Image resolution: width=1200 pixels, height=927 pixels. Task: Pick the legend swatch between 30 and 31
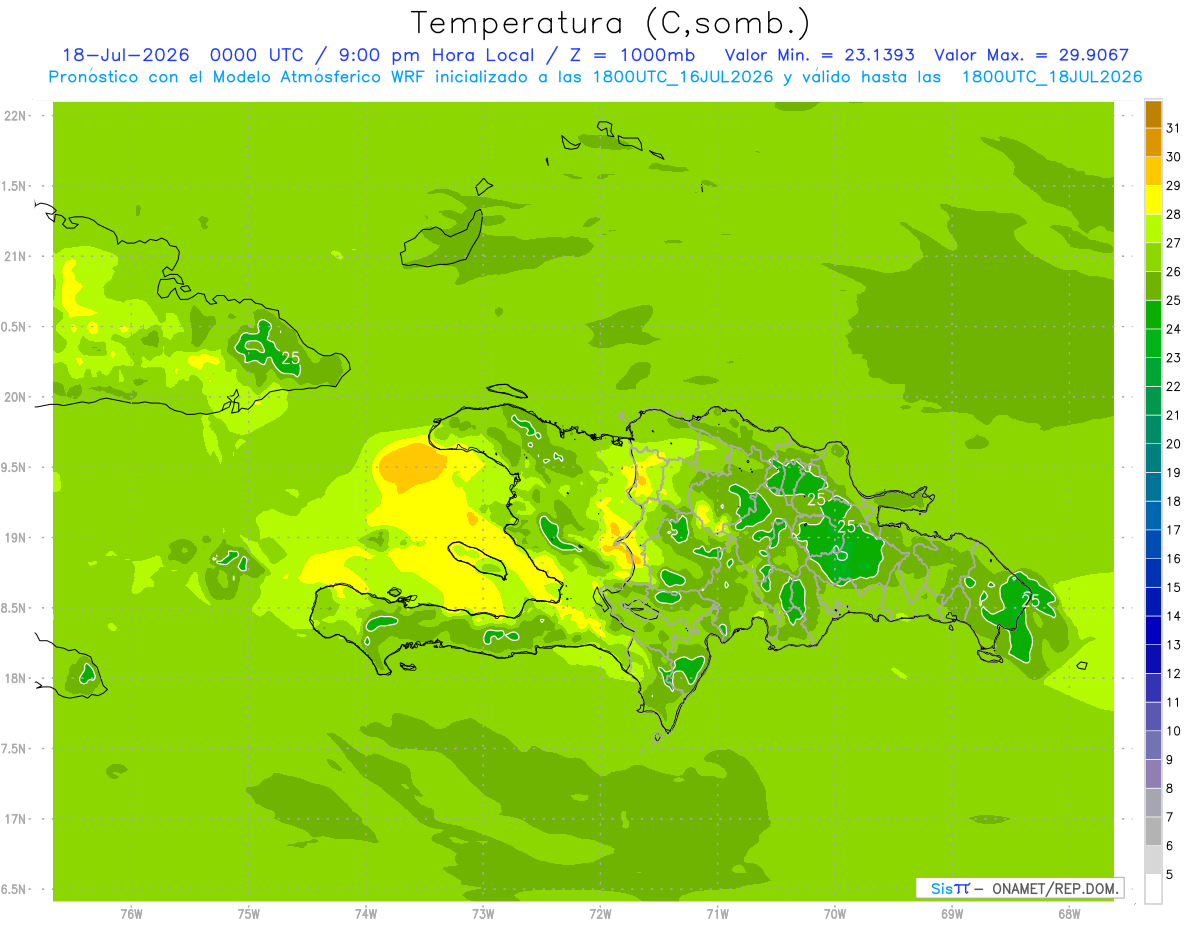pos(1153,143)
